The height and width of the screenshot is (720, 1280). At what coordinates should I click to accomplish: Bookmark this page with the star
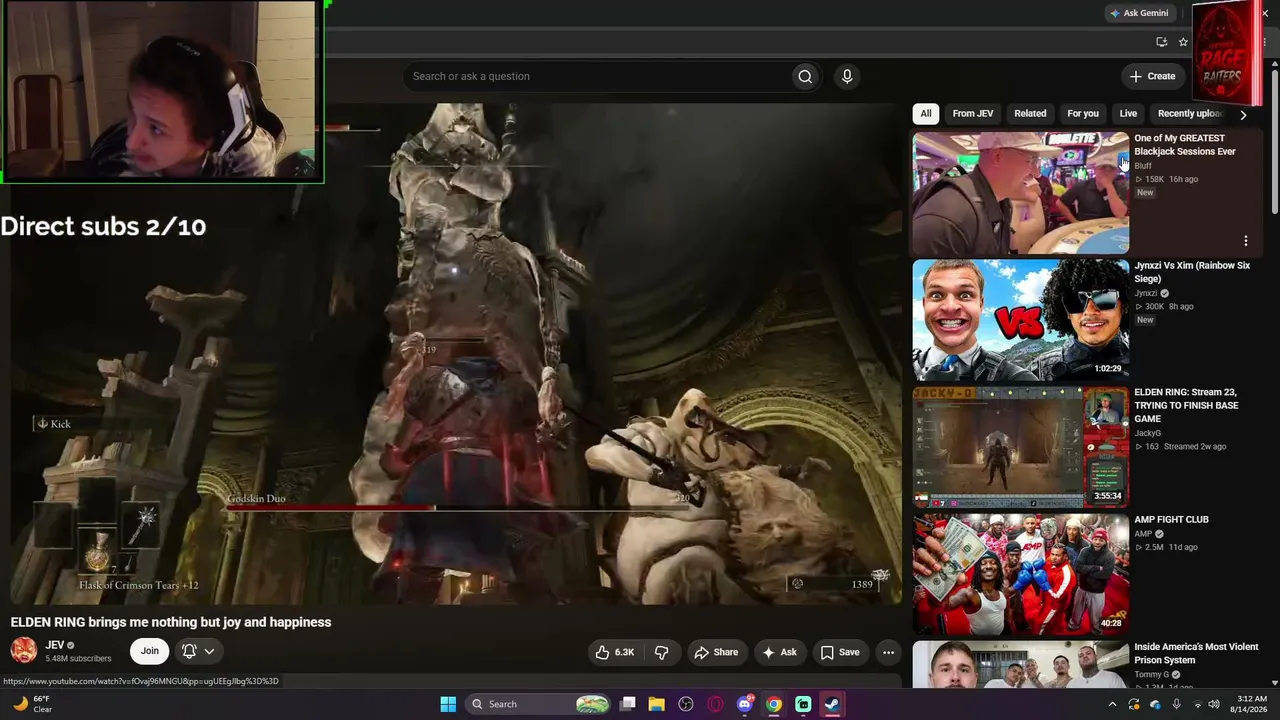coord(1183,42)
